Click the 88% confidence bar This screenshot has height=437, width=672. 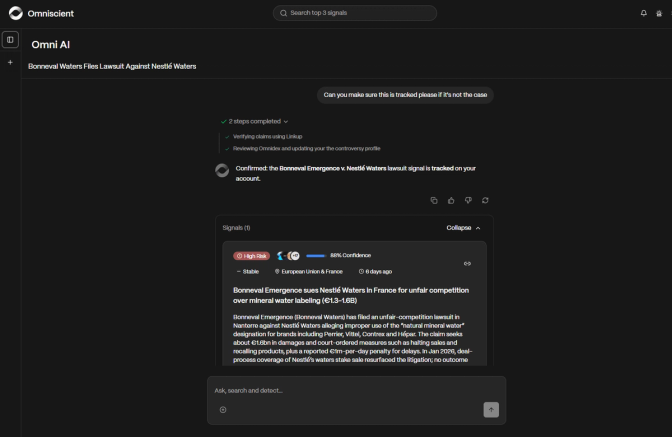(316, 256)
